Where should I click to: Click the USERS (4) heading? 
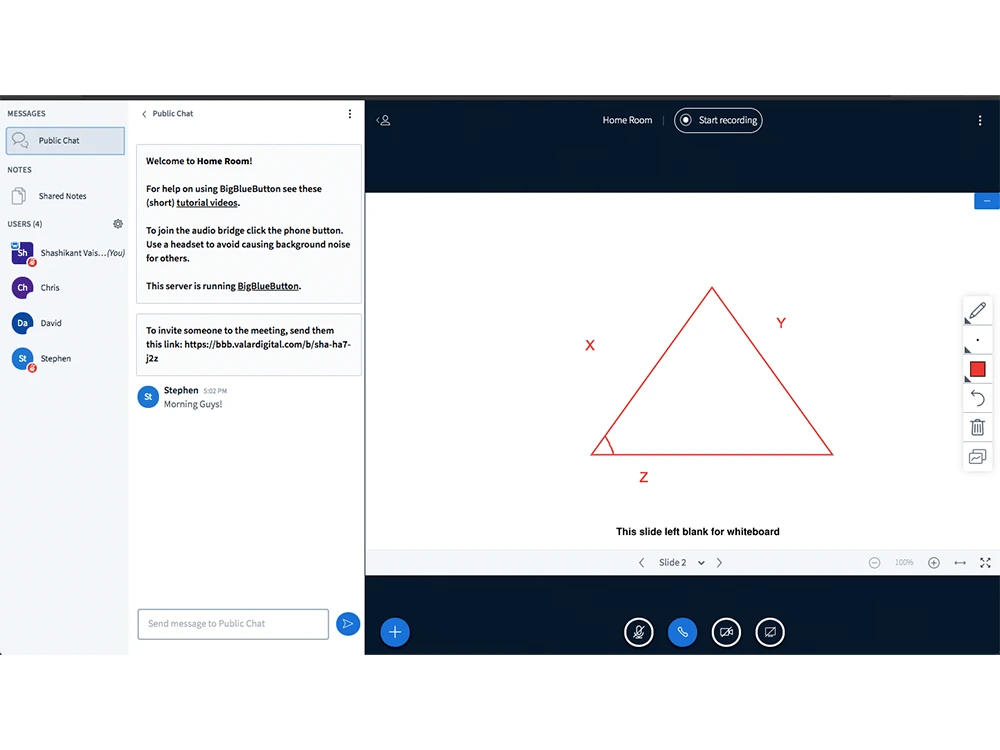(25, 224)
